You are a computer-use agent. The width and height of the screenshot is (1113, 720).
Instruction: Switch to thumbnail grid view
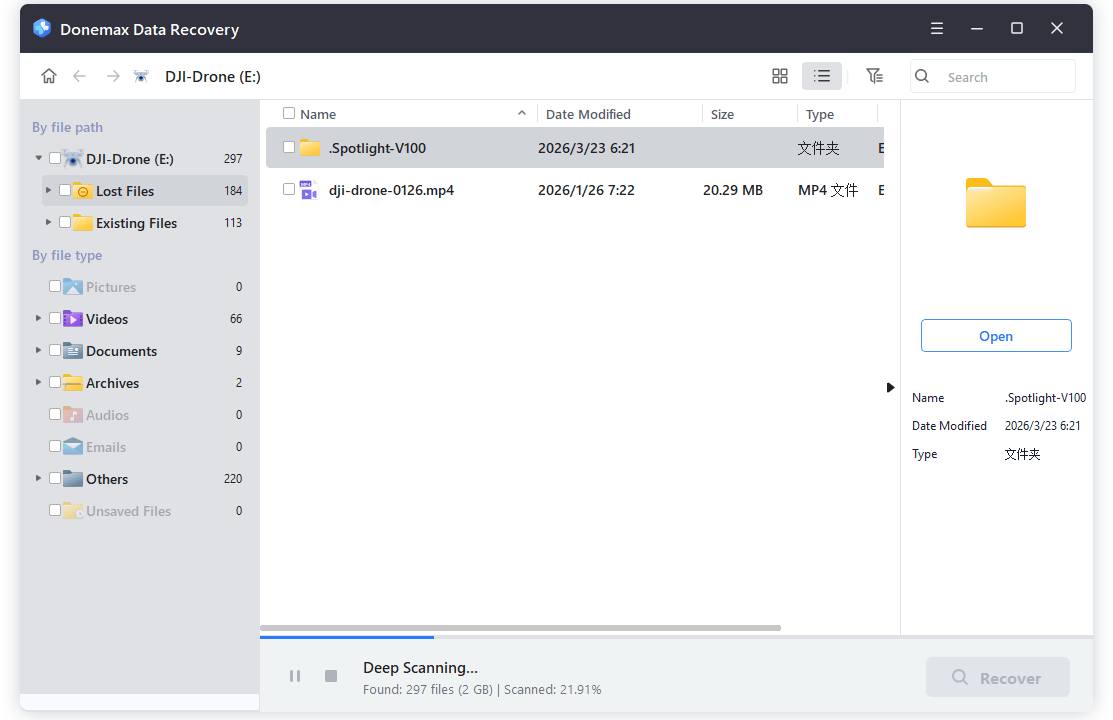[780, 77]
